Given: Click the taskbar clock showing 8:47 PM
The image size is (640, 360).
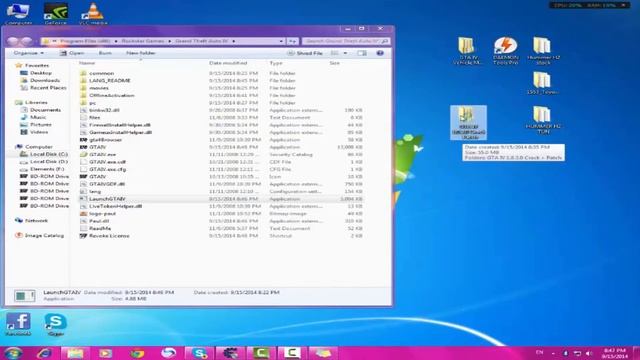Looking at the screenshot, I should click(x=615, y=353).
